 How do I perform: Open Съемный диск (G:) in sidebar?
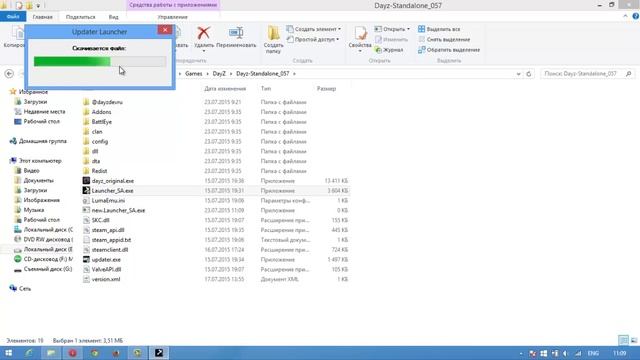(48, 269)
